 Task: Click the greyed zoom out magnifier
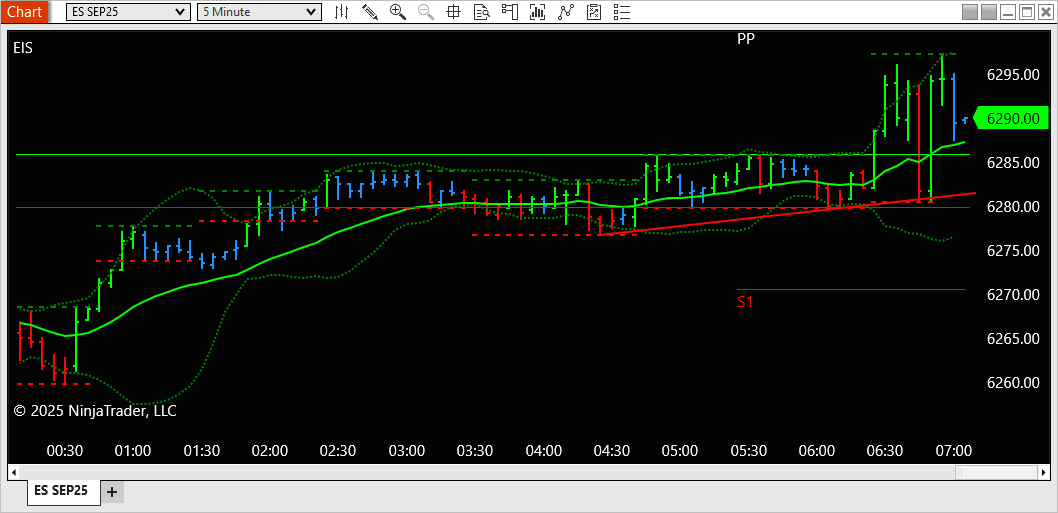[x=426, y=11]
